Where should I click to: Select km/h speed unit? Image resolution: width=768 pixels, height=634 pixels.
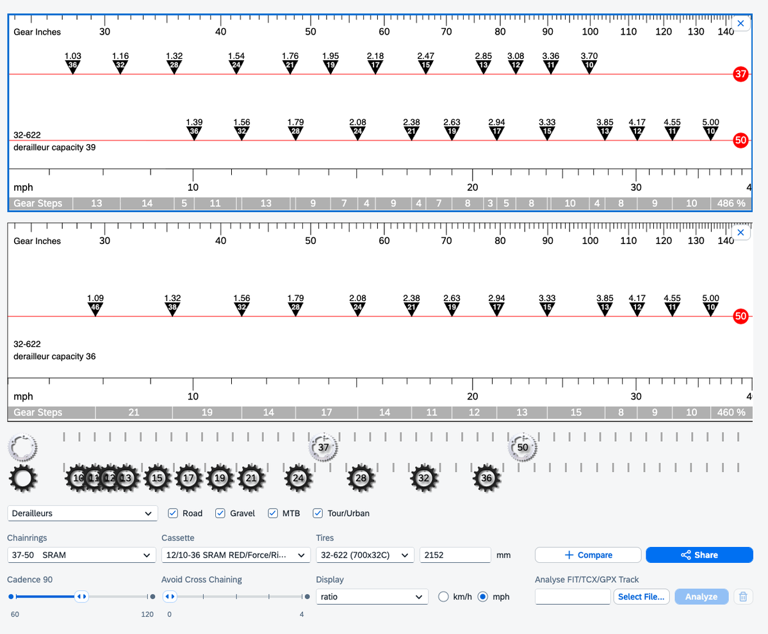coord(443,597)
